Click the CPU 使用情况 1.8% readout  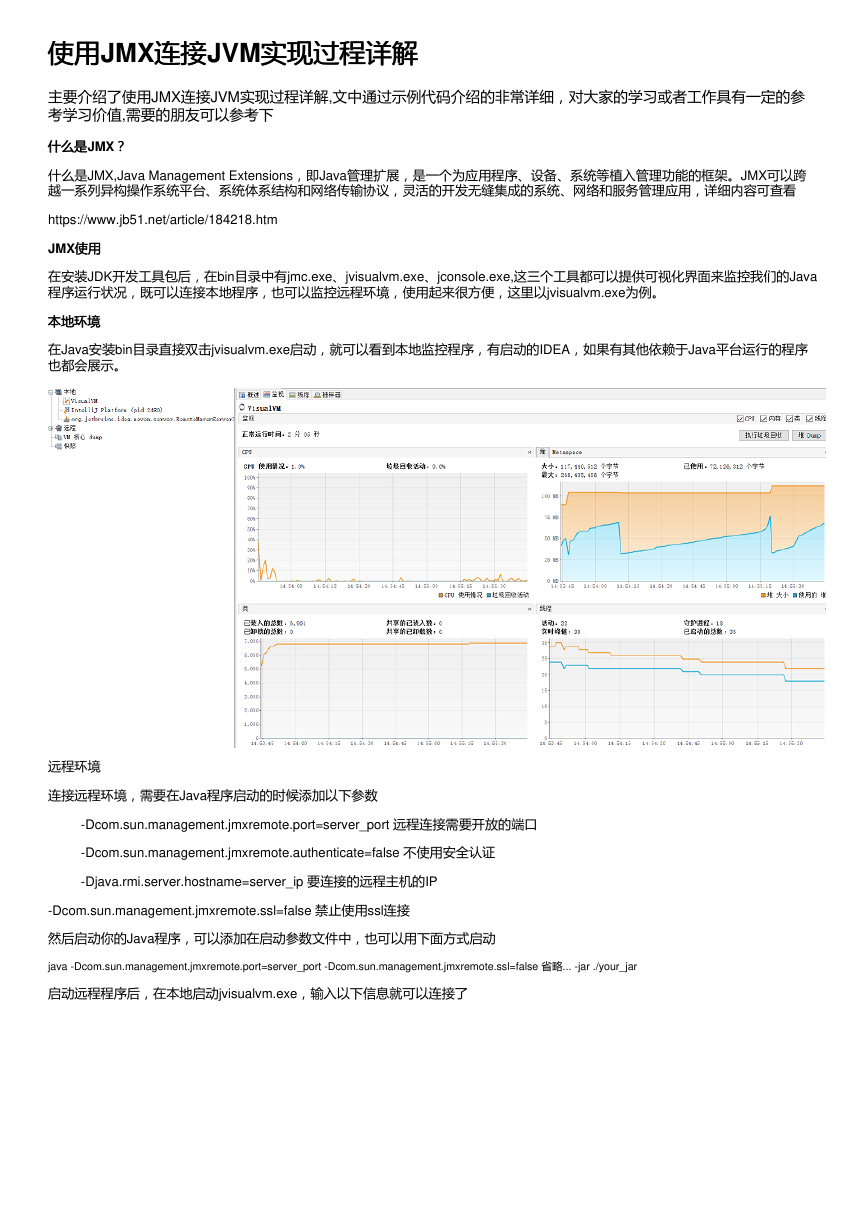(274, 466)
